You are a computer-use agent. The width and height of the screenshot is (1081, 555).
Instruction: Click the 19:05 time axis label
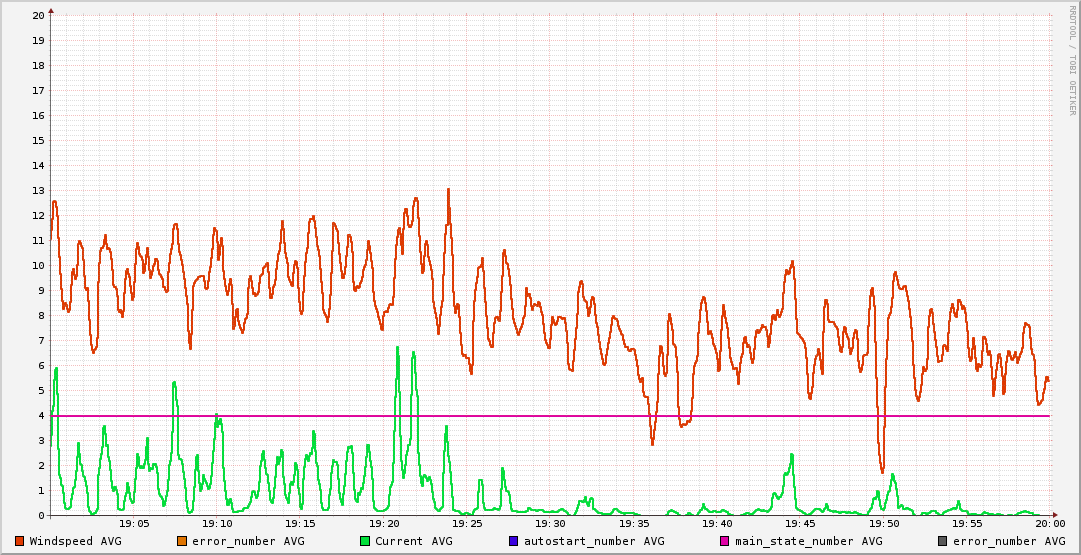click(134, 523)
